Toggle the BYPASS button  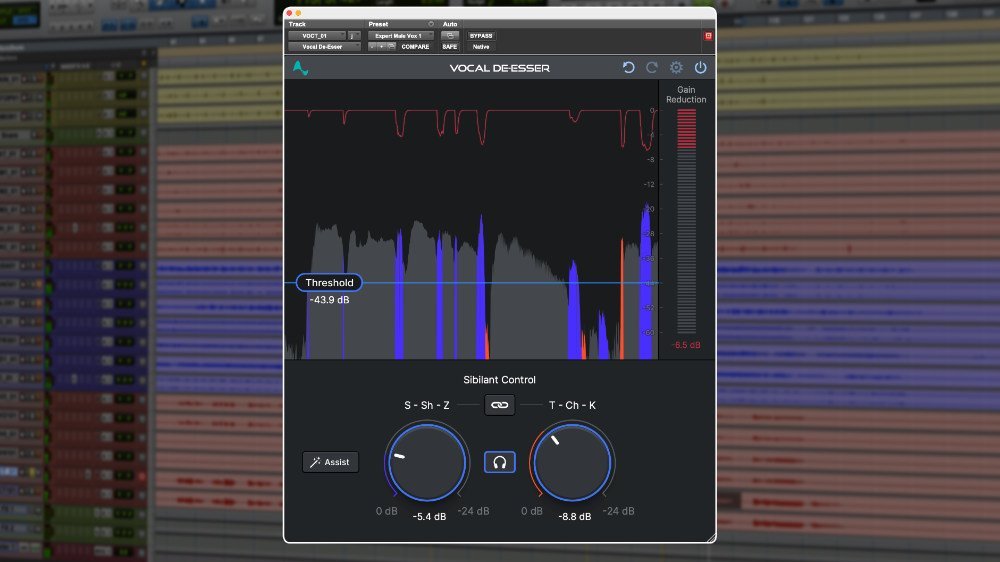click(x=481, y=36)
